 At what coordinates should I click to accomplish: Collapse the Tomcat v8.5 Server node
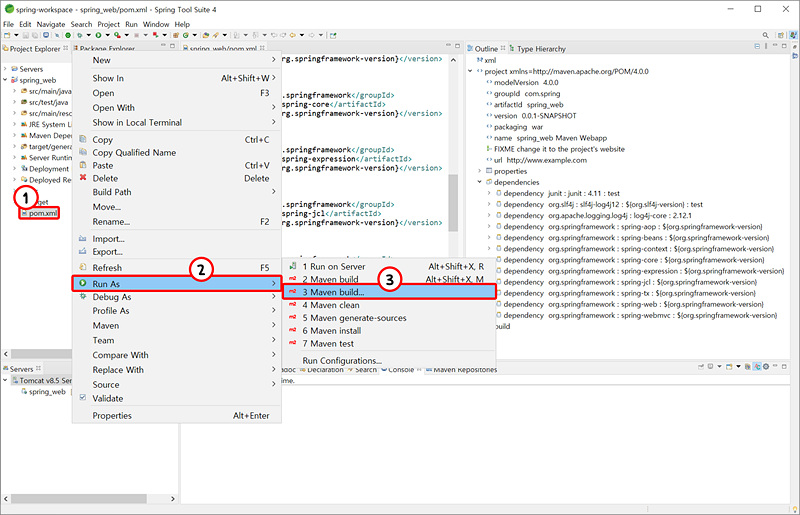click(x=5, y=380)
